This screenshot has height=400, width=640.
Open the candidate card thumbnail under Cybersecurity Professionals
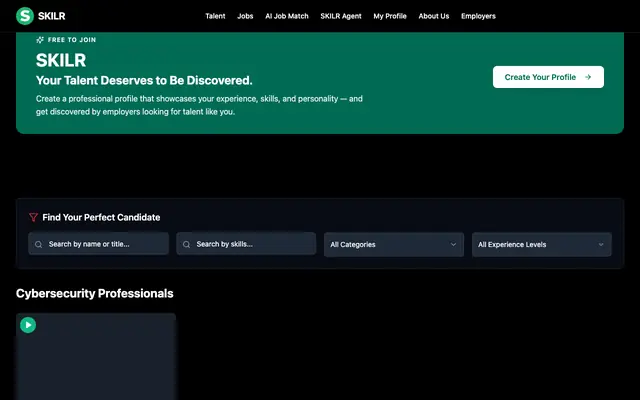click(96, 357)
